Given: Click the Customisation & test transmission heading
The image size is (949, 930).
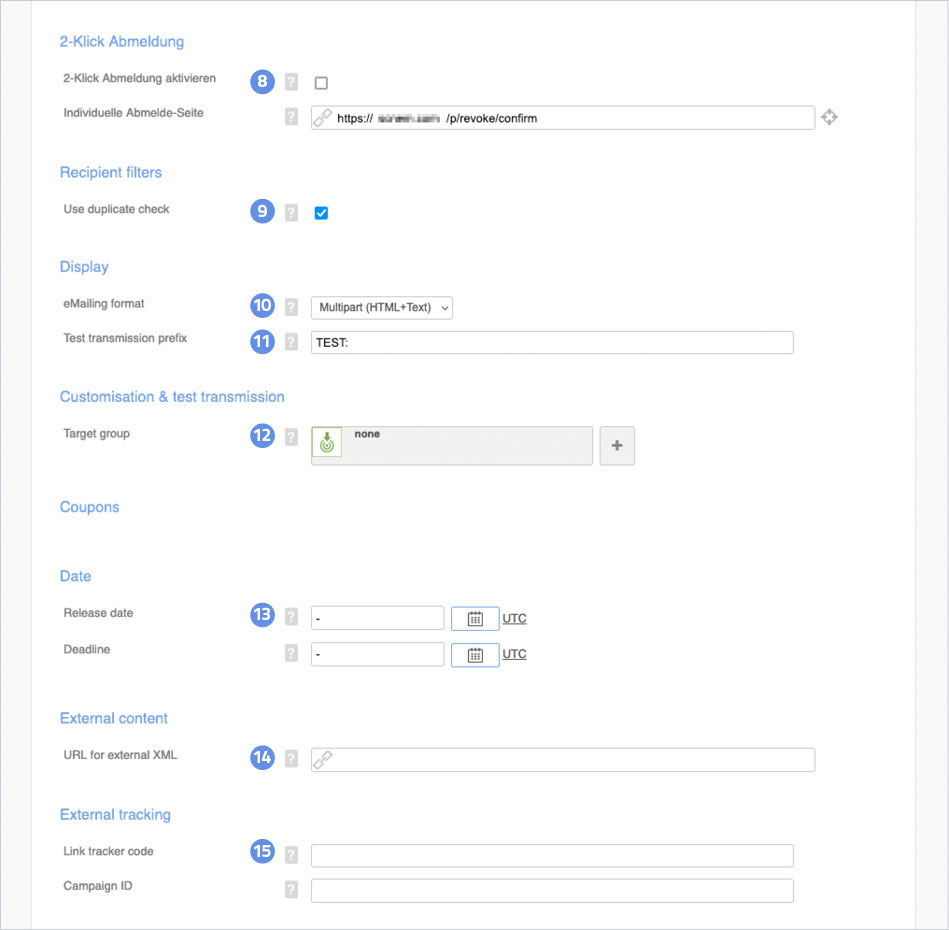Looking at the screenshot, I should (x=172, y=397).
